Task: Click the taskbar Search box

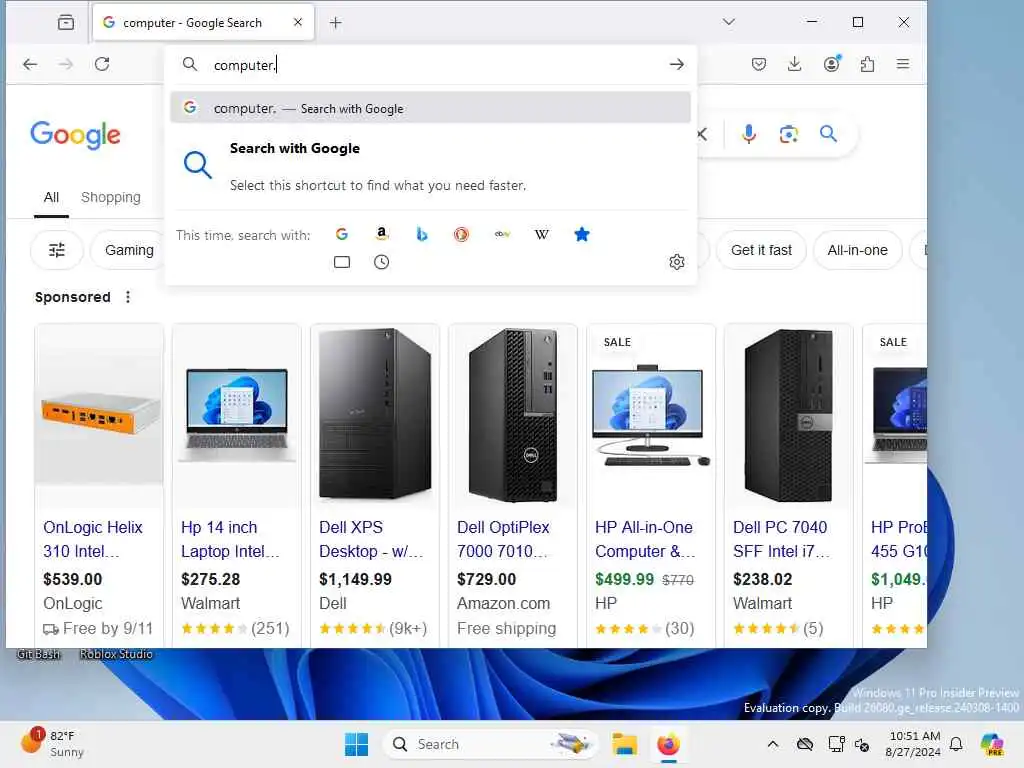Action: pyautogui.click(x=490, y=744)
